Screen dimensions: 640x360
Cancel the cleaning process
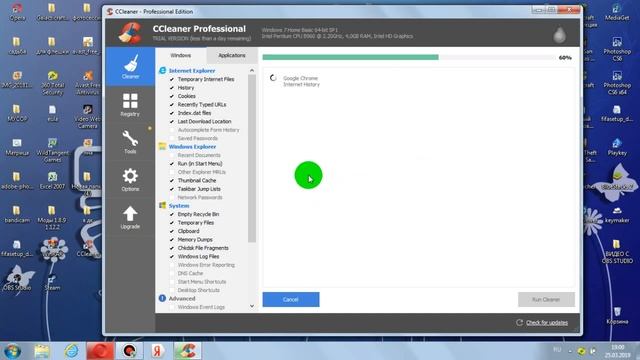291,299
